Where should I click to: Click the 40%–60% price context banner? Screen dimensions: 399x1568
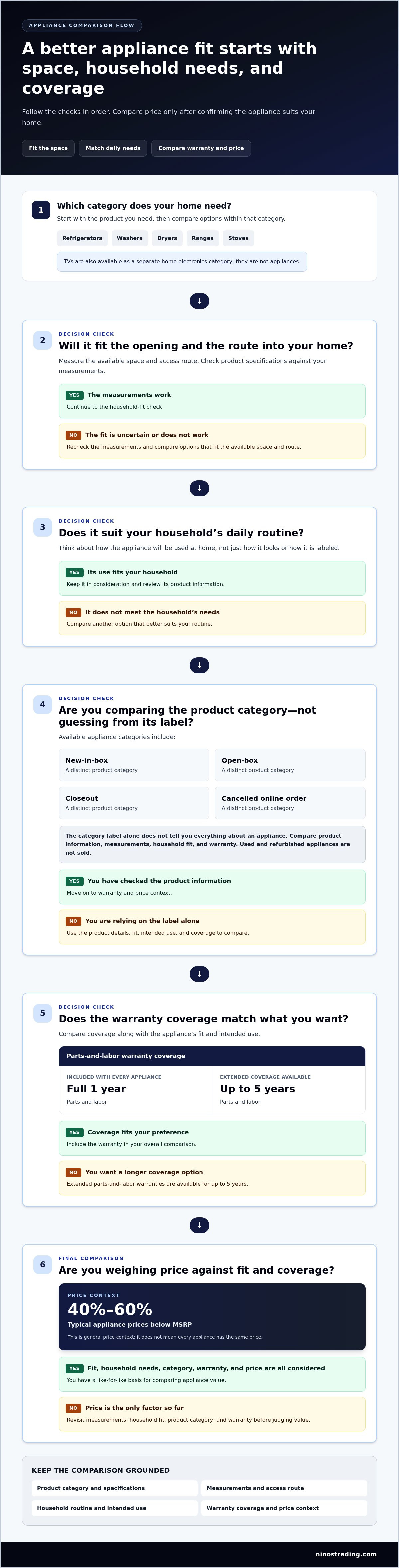[212, 1317]
